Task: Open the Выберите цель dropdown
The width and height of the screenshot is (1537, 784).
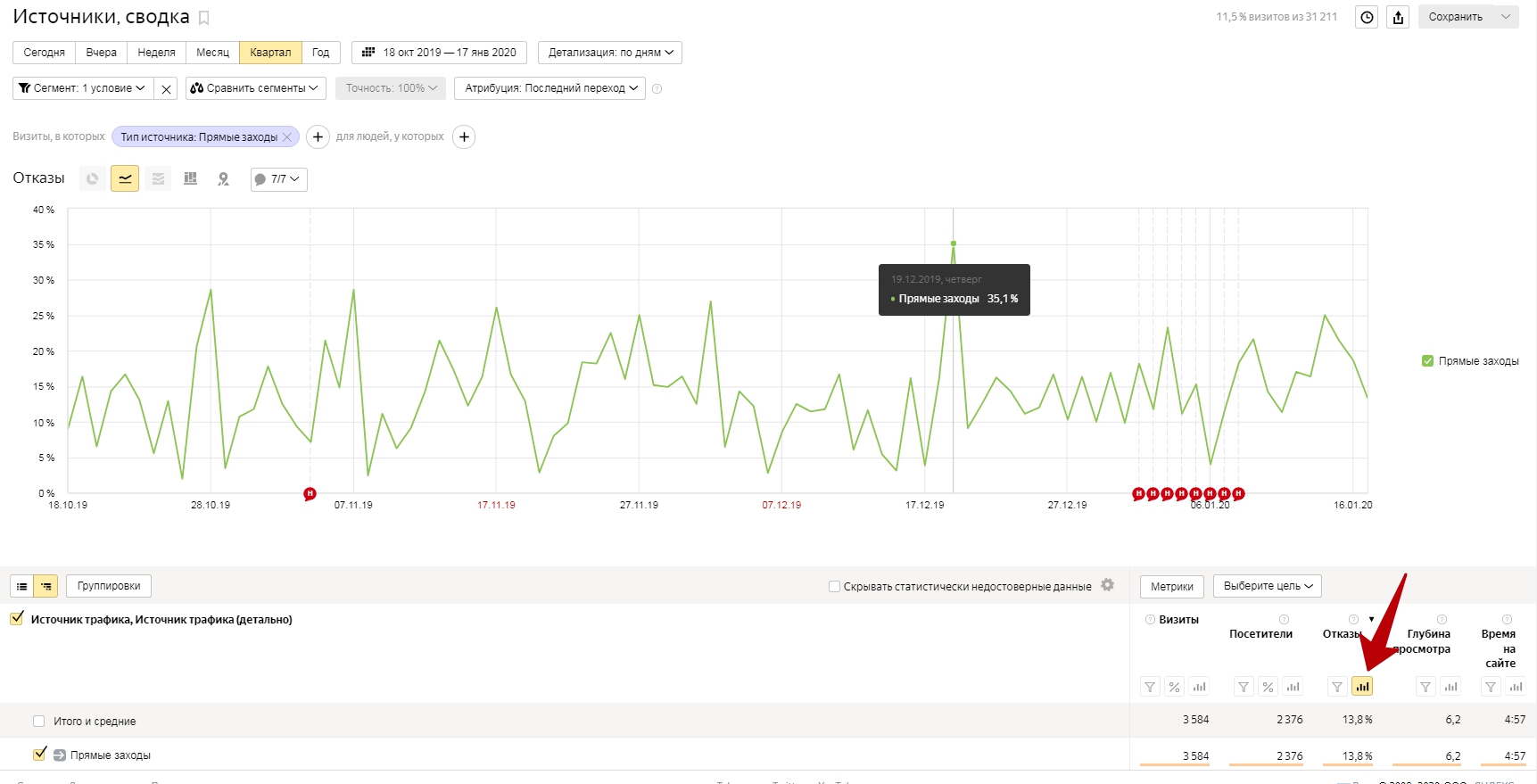Action: click(x=1267, y=586)
